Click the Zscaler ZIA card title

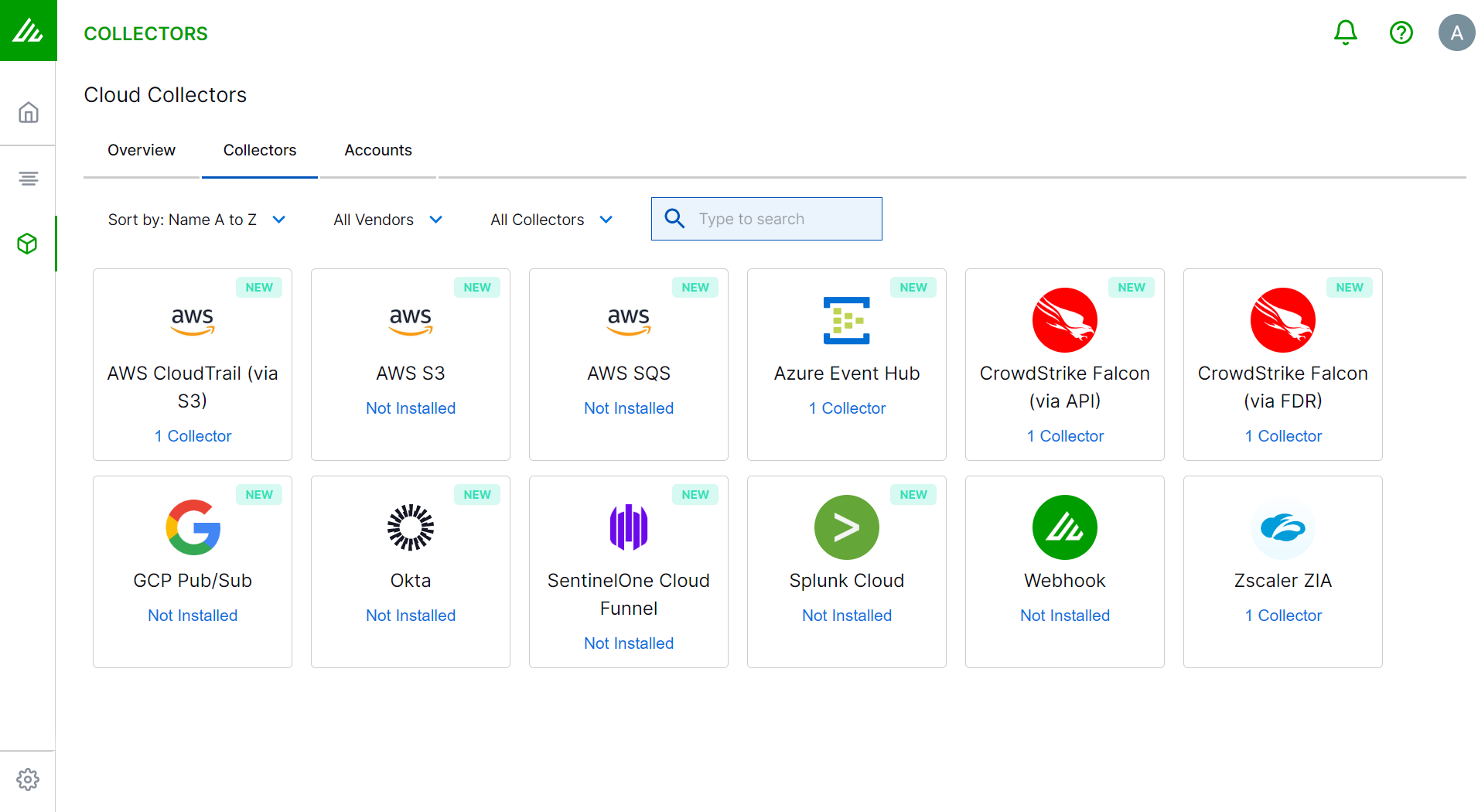point(1283,581)
